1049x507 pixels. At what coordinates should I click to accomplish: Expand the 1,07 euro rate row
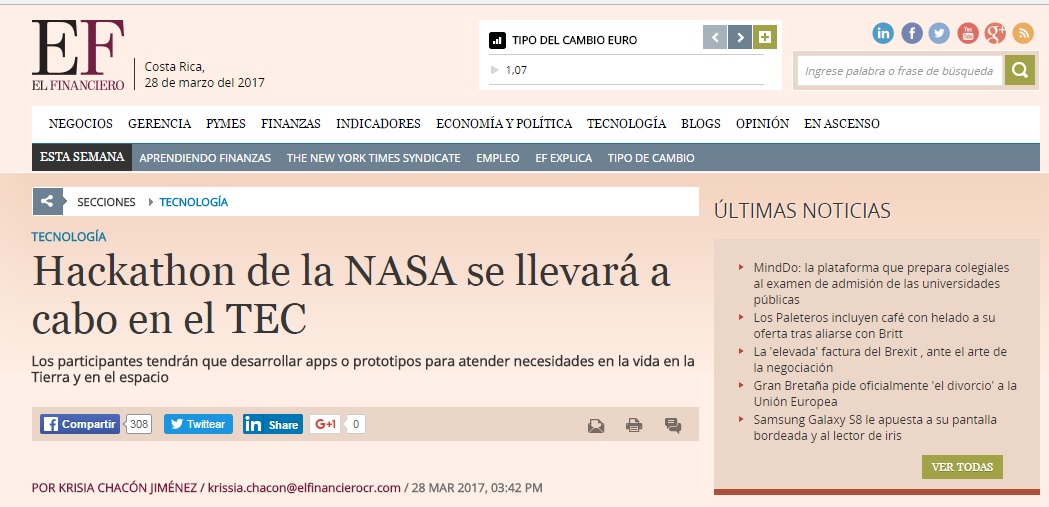494,70
